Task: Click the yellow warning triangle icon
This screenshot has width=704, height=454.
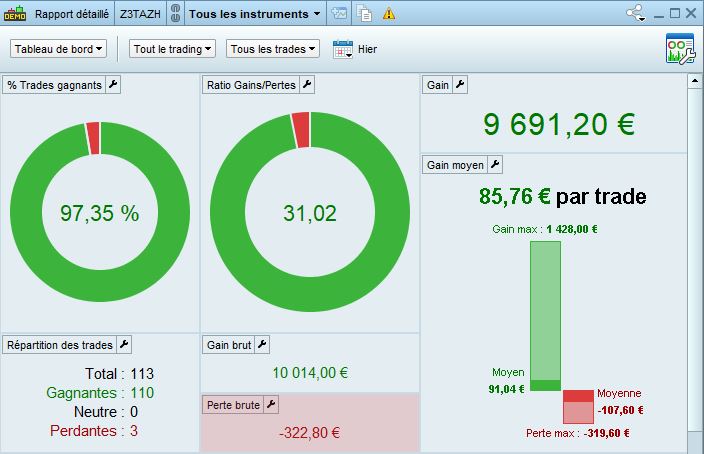Action: point(389,14)
